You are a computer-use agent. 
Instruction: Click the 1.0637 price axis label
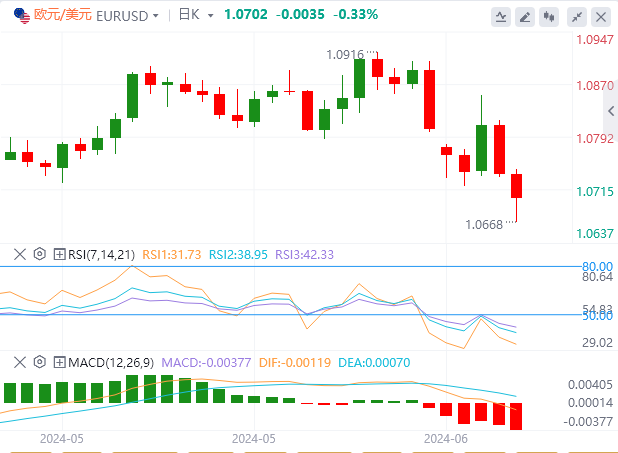[x=595, y=234]
